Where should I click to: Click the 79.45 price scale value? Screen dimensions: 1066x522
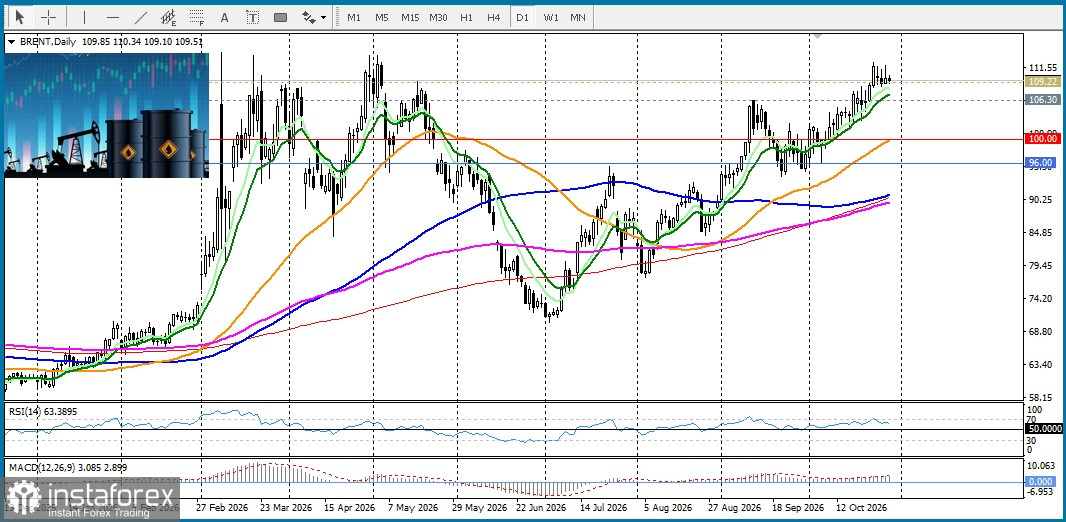tap(1042, 266)
